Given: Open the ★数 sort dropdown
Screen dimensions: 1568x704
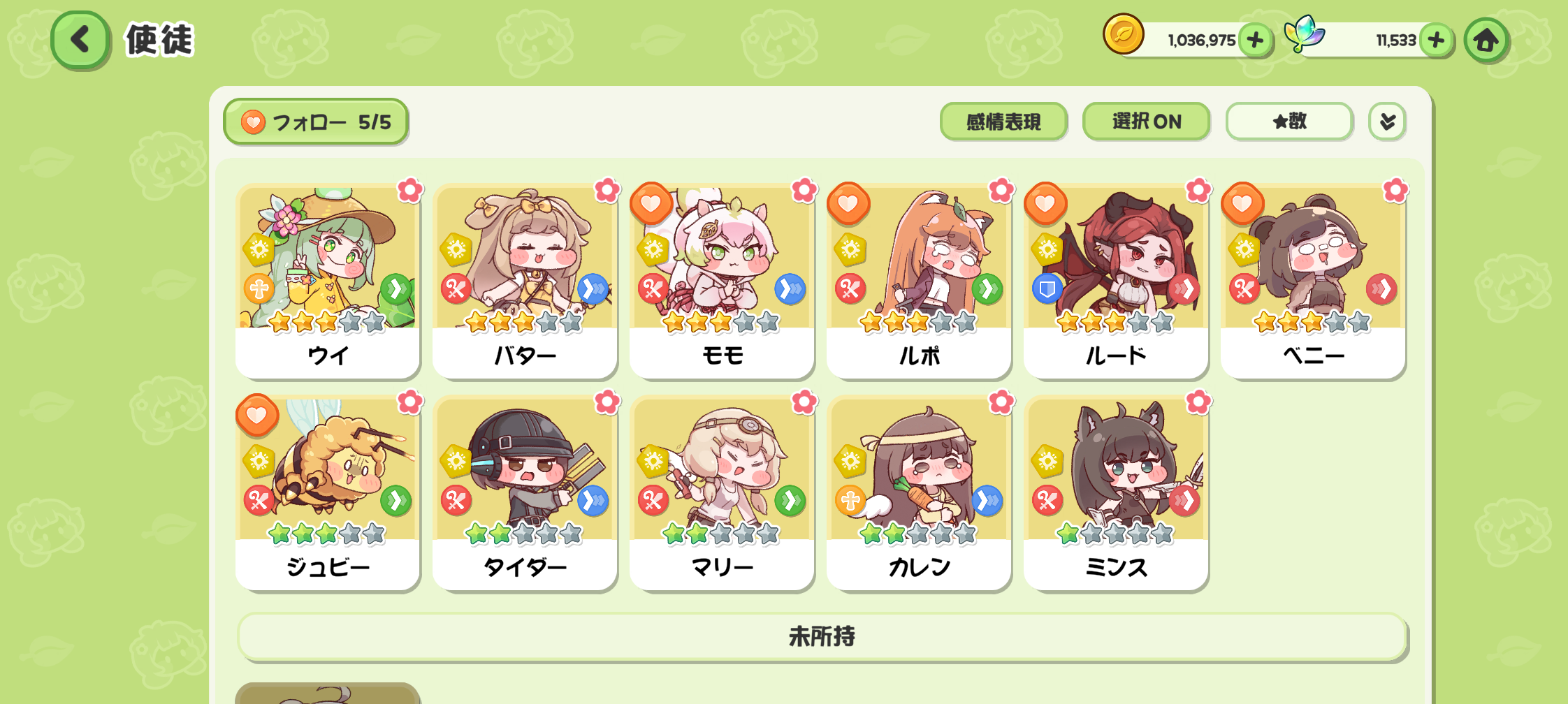Looking at the screenshot, I should click(x=1289, y=122).
